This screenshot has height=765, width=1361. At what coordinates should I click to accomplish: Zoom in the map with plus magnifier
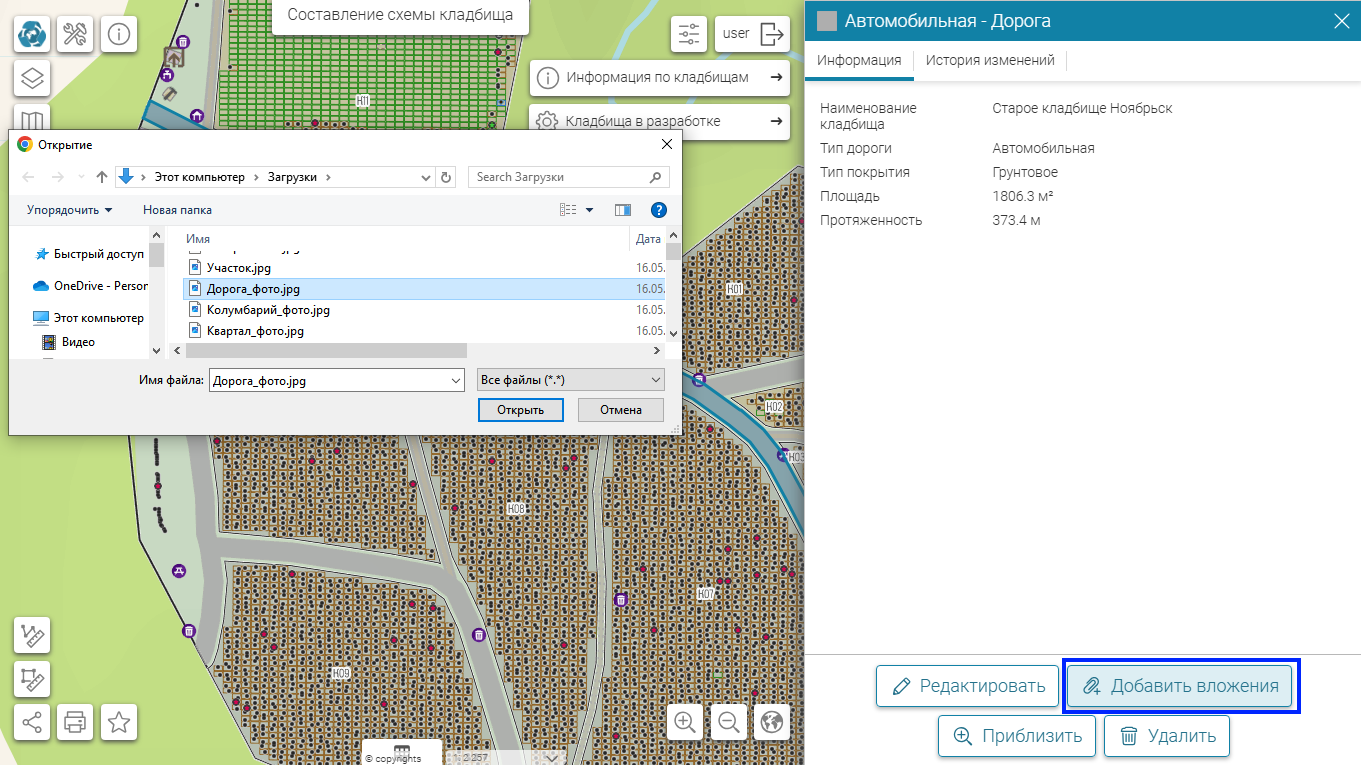pos(685,721)
